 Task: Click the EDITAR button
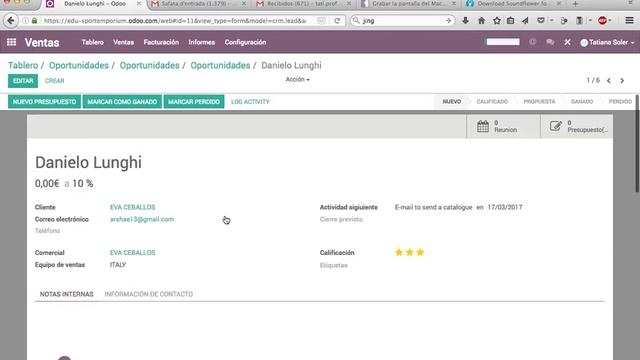(x=23, y=81)
